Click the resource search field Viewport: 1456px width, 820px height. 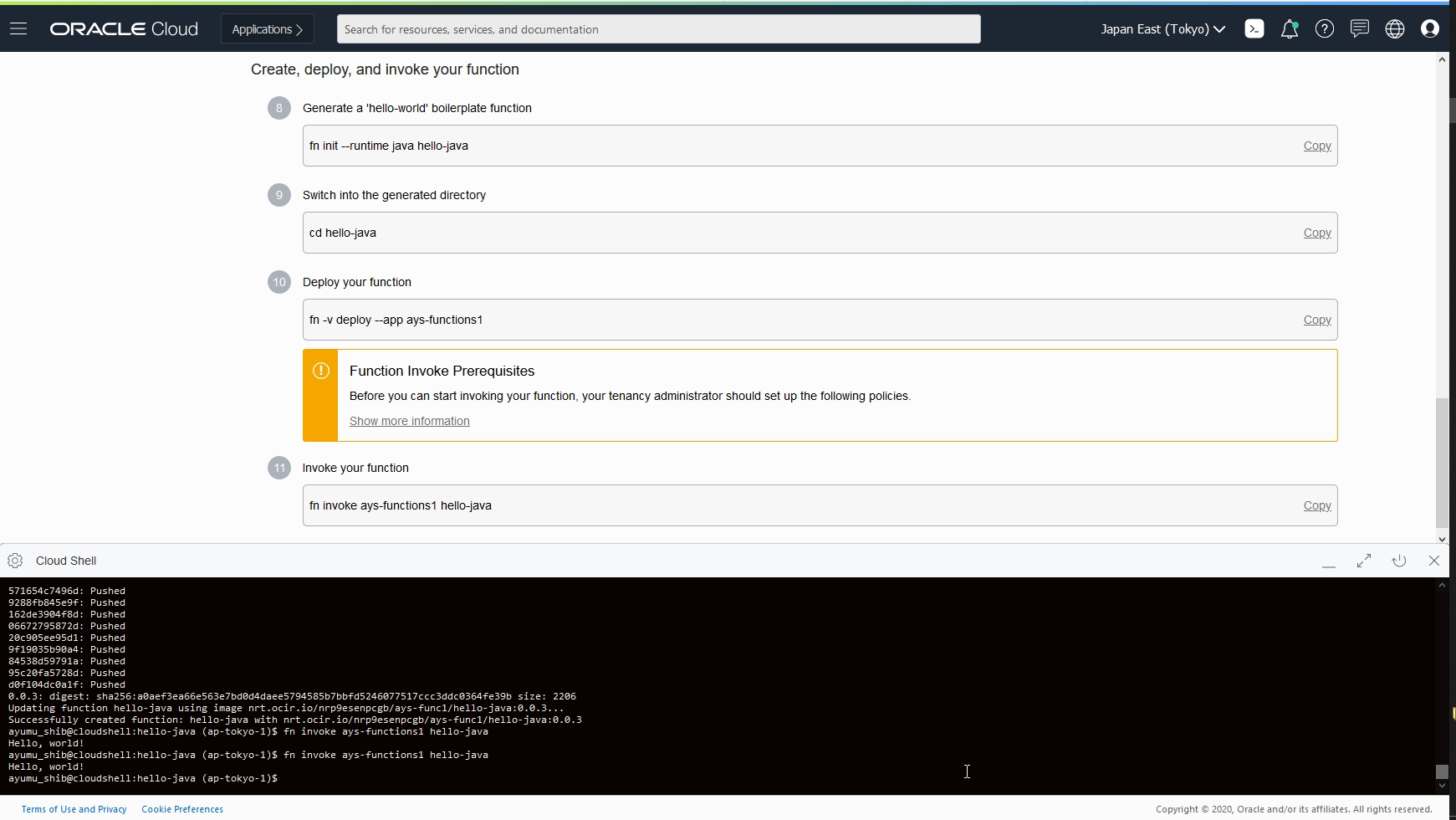658,28
